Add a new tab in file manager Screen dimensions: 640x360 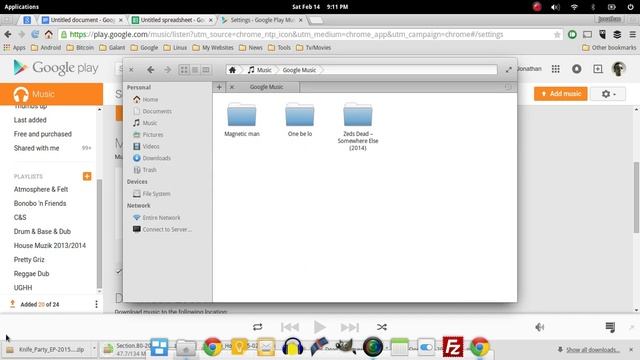click(219, 87)
